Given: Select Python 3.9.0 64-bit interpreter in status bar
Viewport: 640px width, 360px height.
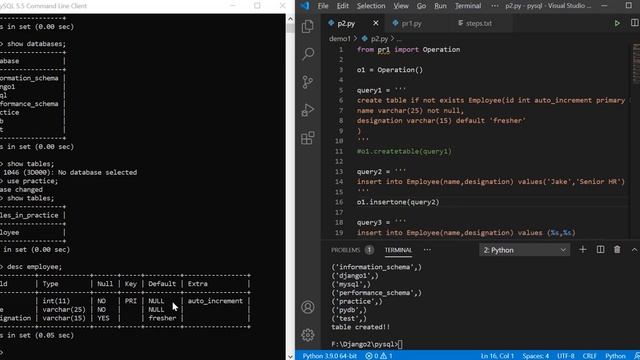Looking at the screenshot, I should pos(329,356).
